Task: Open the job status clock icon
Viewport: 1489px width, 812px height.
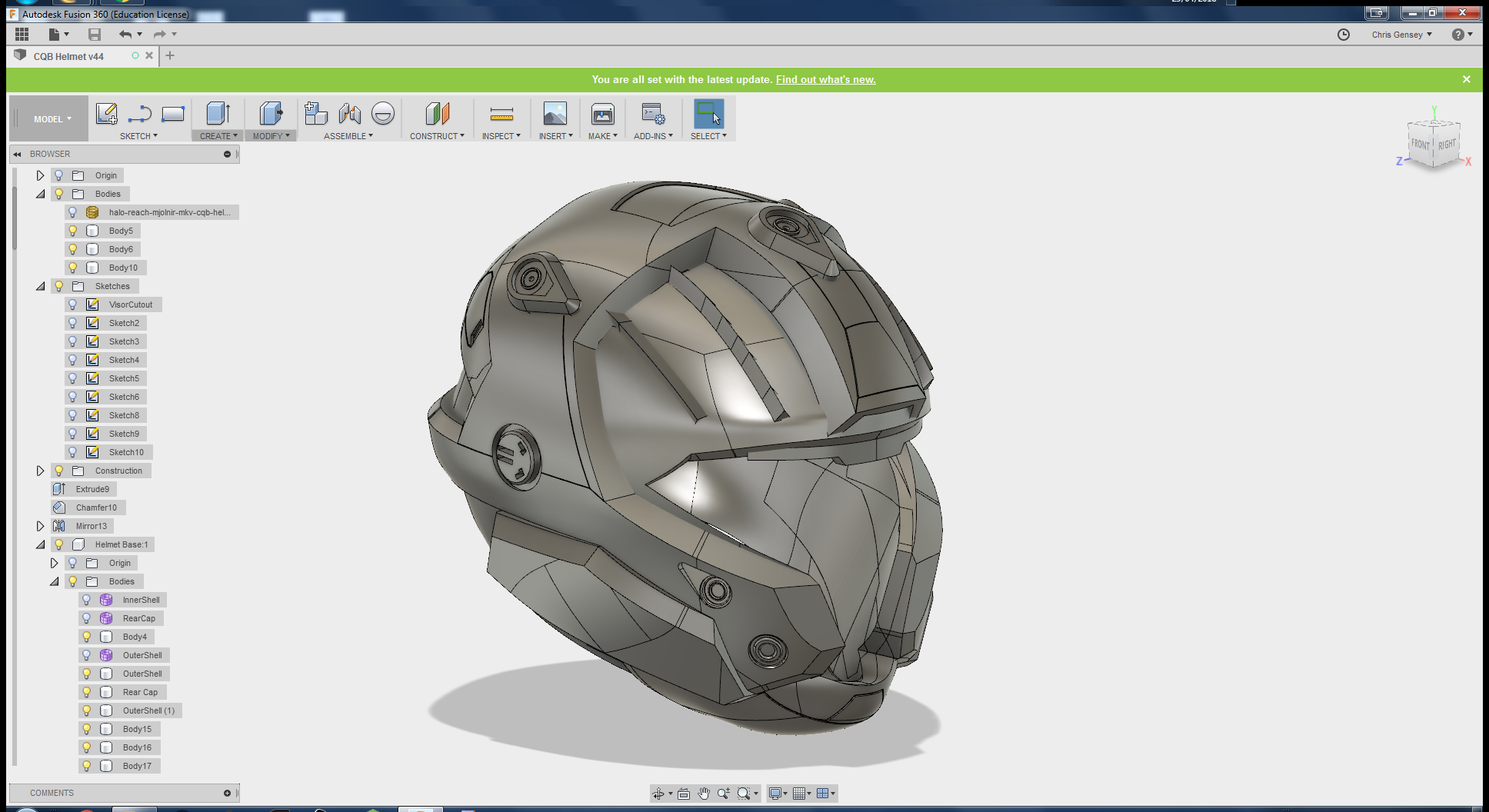Action: tap(1343, 35)
